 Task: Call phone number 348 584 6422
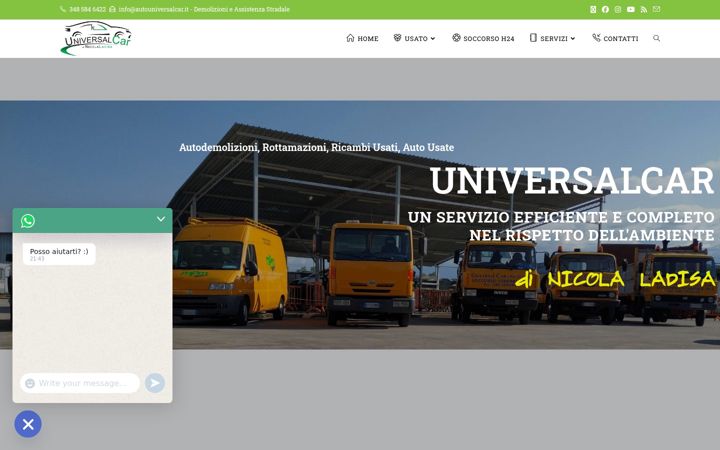point(87,9)
